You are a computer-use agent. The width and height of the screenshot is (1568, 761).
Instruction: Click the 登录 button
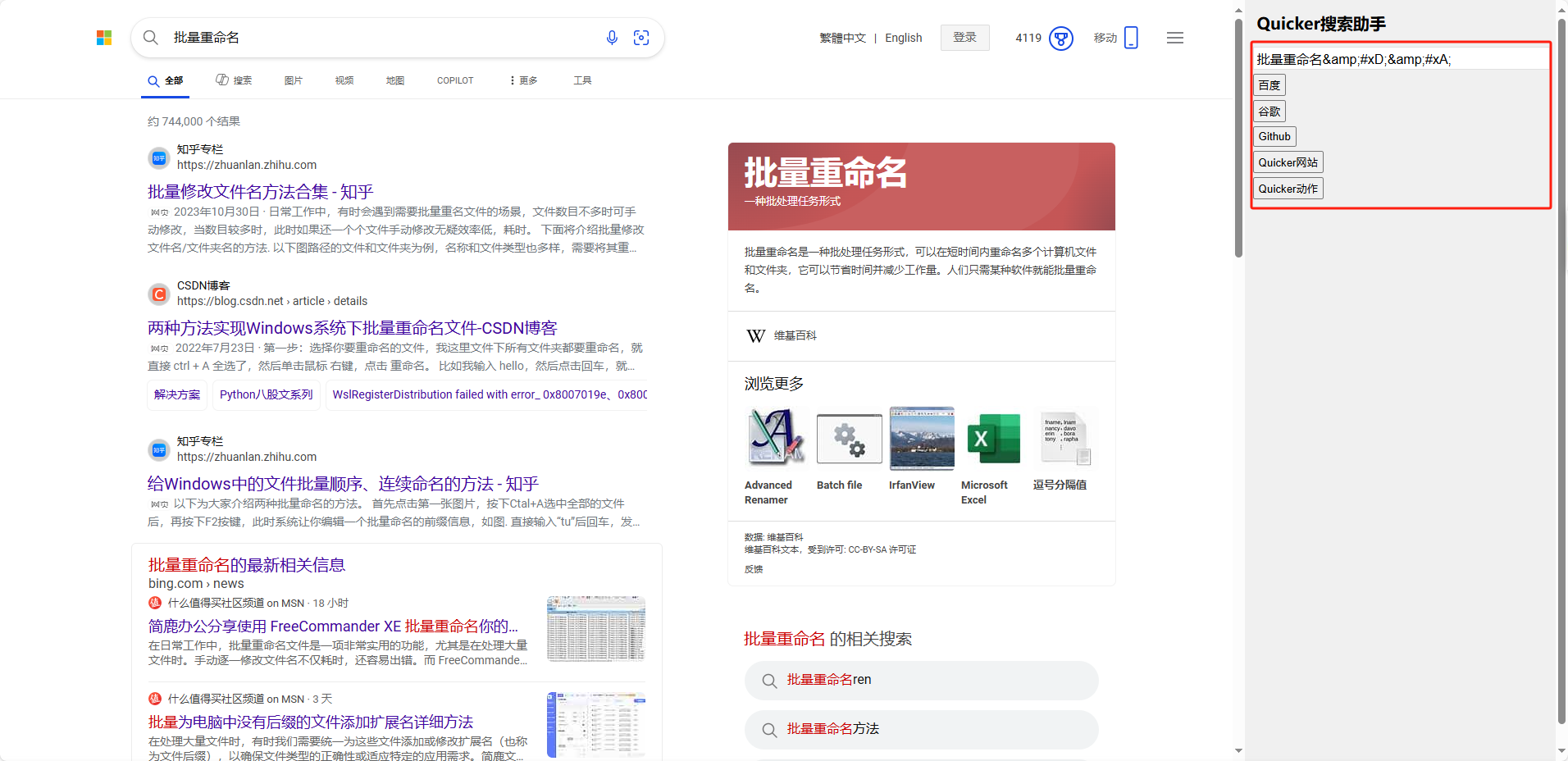965,38
